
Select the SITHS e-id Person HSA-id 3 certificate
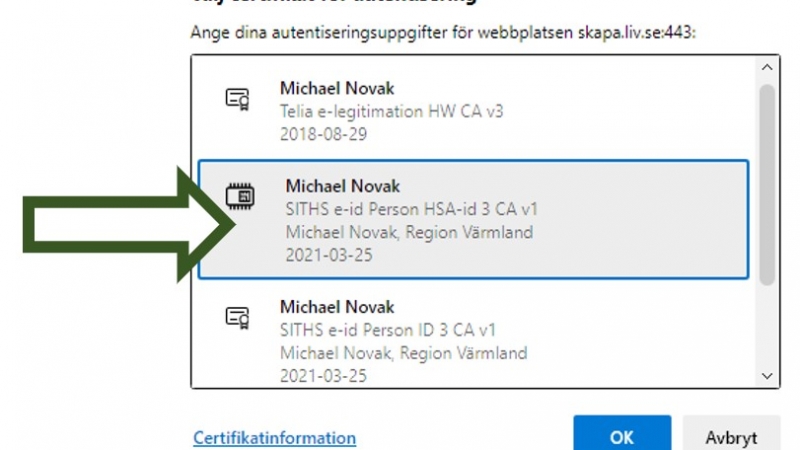(473, 219)
